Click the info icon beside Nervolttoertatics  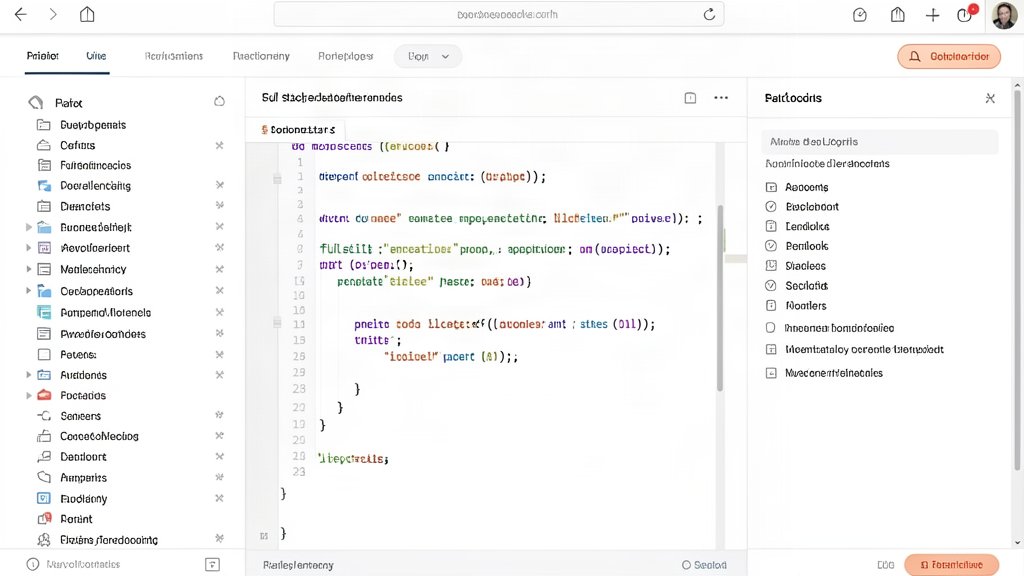click(x=33, y=564)
